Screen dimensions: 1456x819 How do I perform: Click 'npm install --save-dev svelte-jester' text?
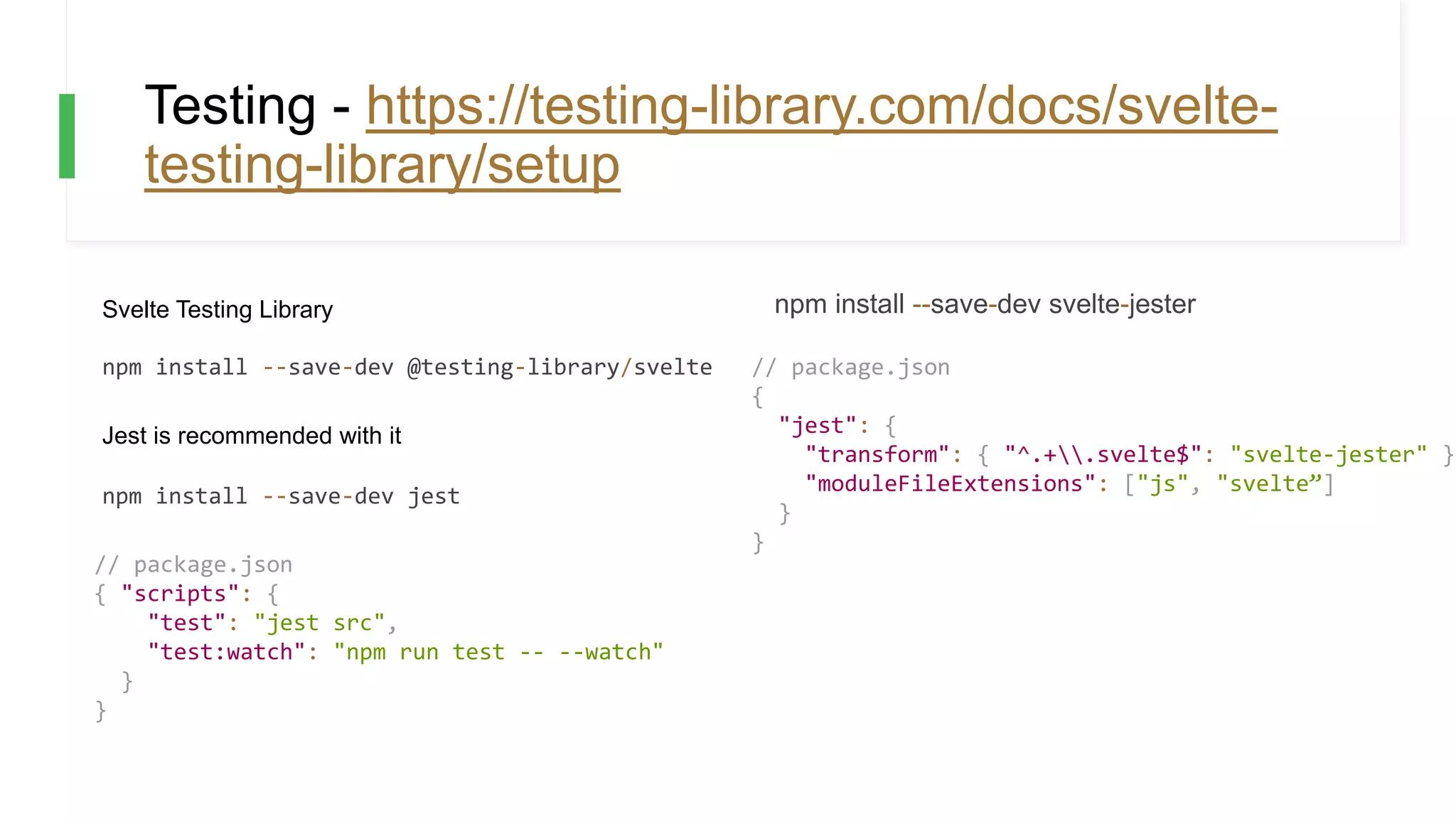click(985, 304)
